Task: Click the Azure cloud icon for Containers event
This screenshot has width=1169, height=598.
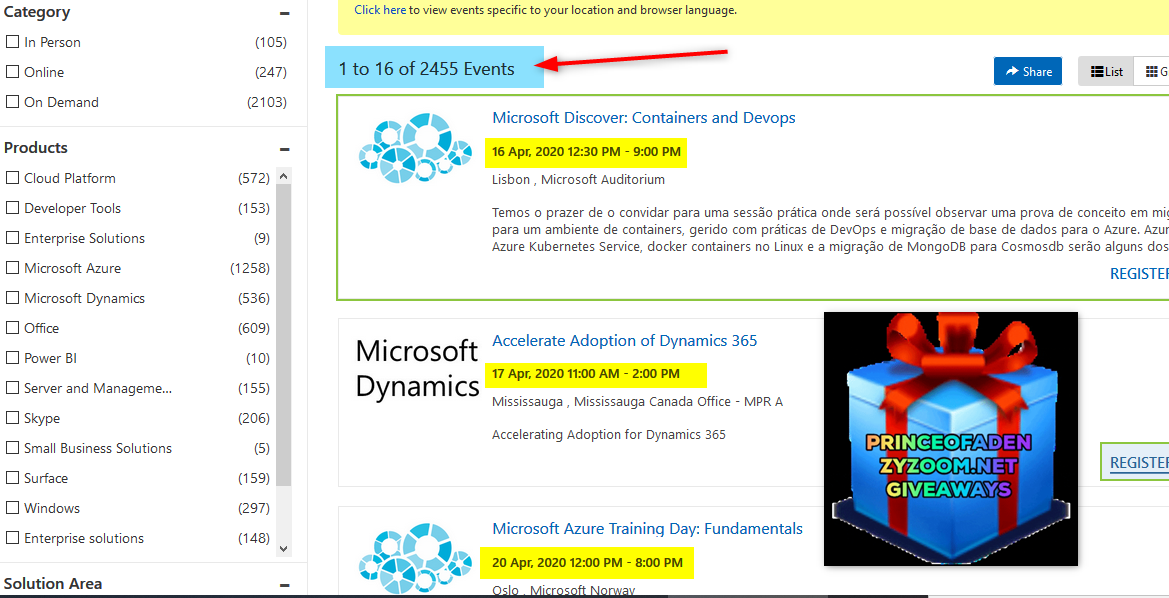Action: [415, 147]
